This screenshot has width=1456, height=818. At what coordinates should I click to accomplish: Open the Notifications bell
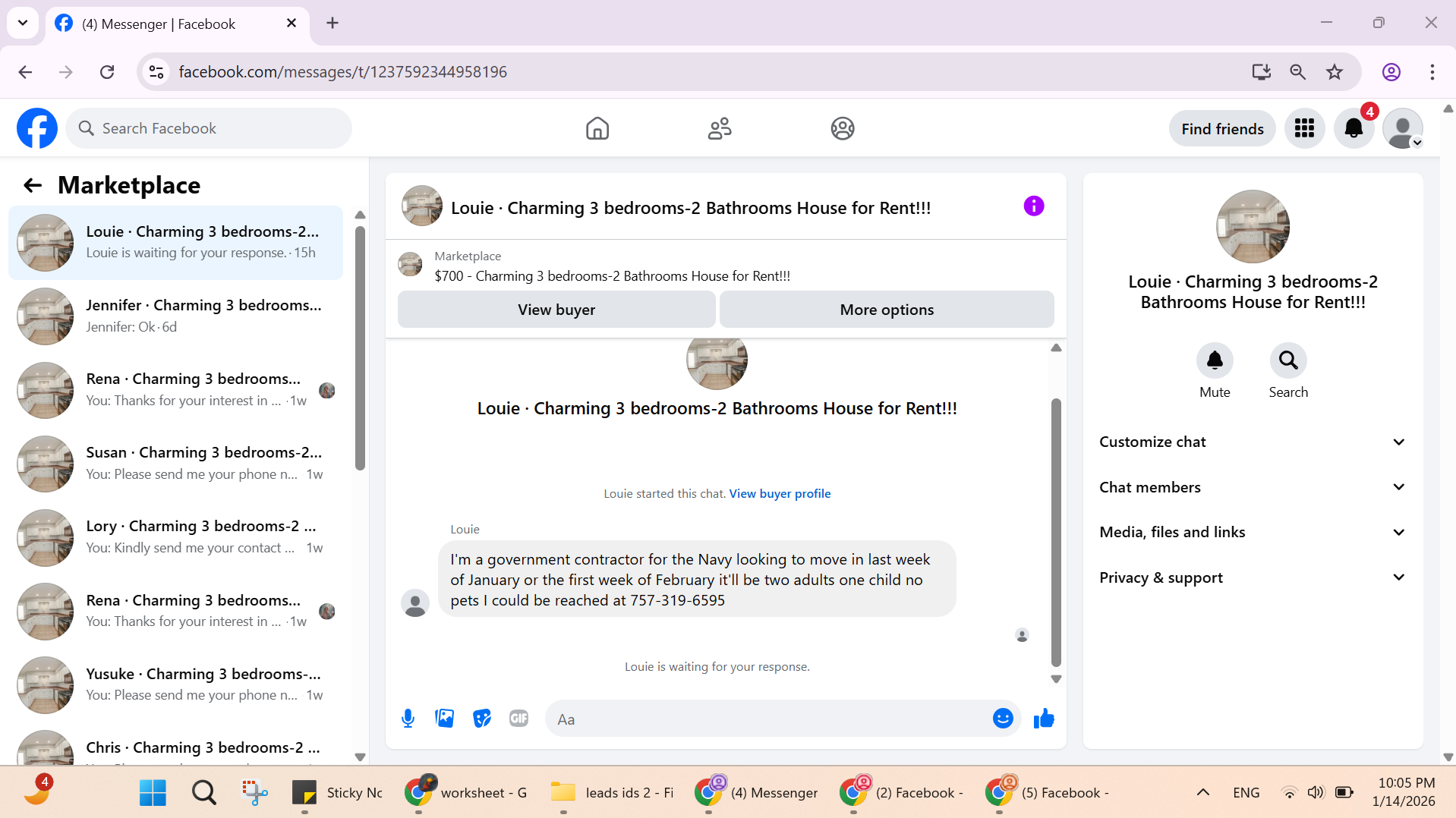tap(1354, 128)
